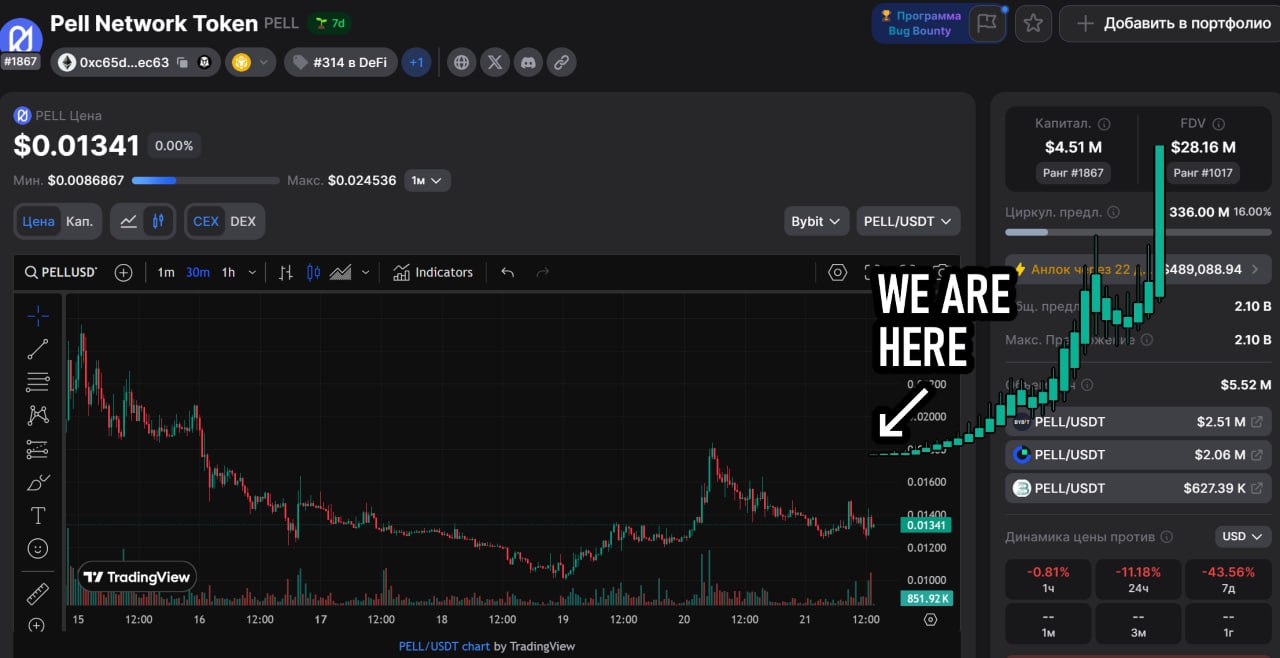Switch chart style to bars
Screen dimensions: 1280x658
[286, 272]
